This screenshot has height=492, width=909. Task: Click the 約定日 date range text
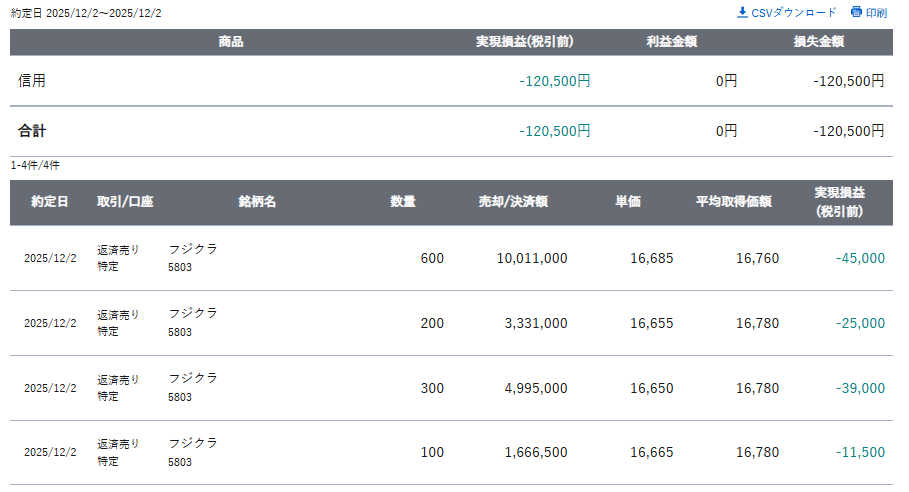pos(86,13)
